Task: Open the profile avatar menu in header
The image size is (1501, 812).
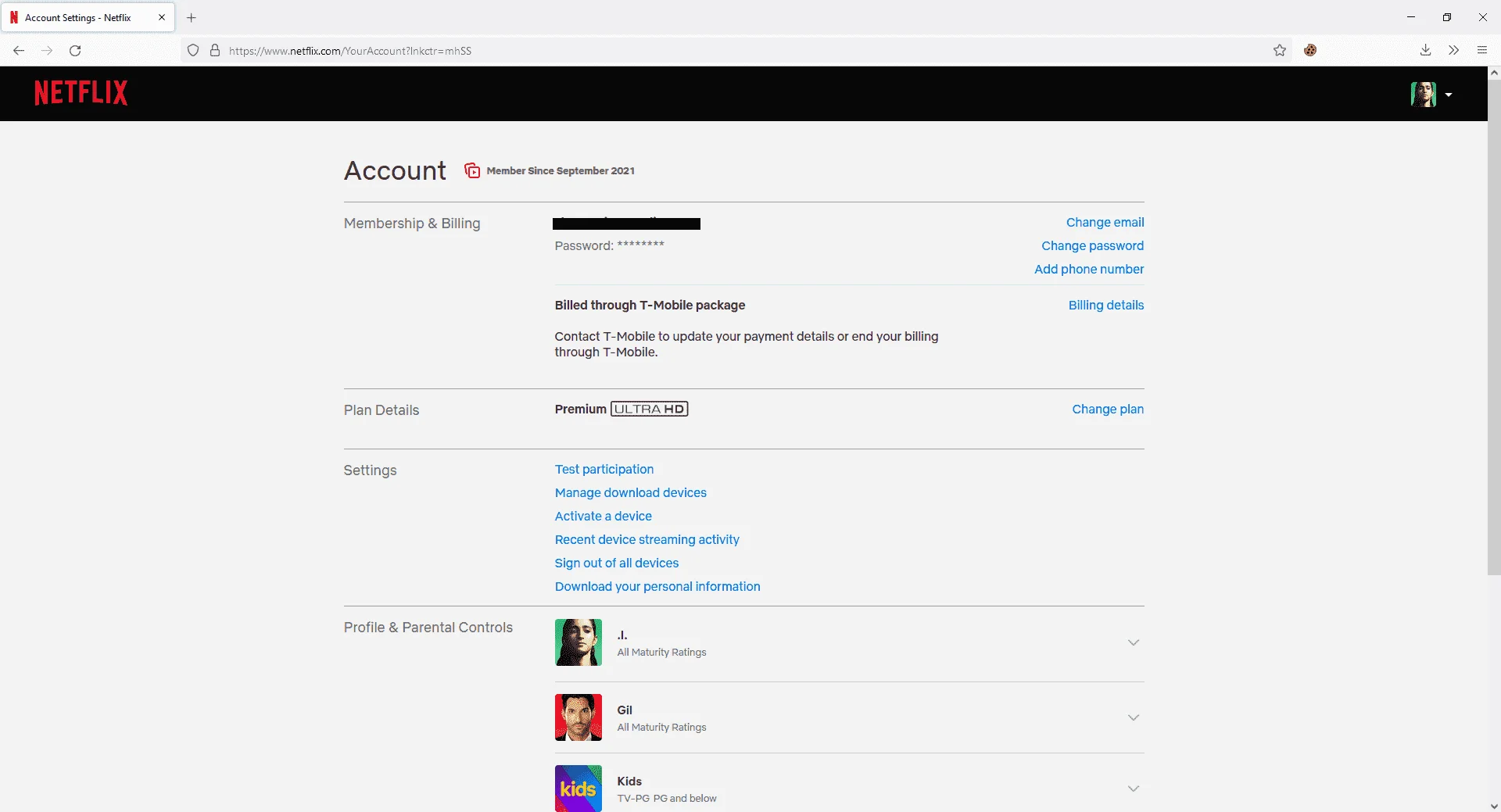Action: 1431,95
